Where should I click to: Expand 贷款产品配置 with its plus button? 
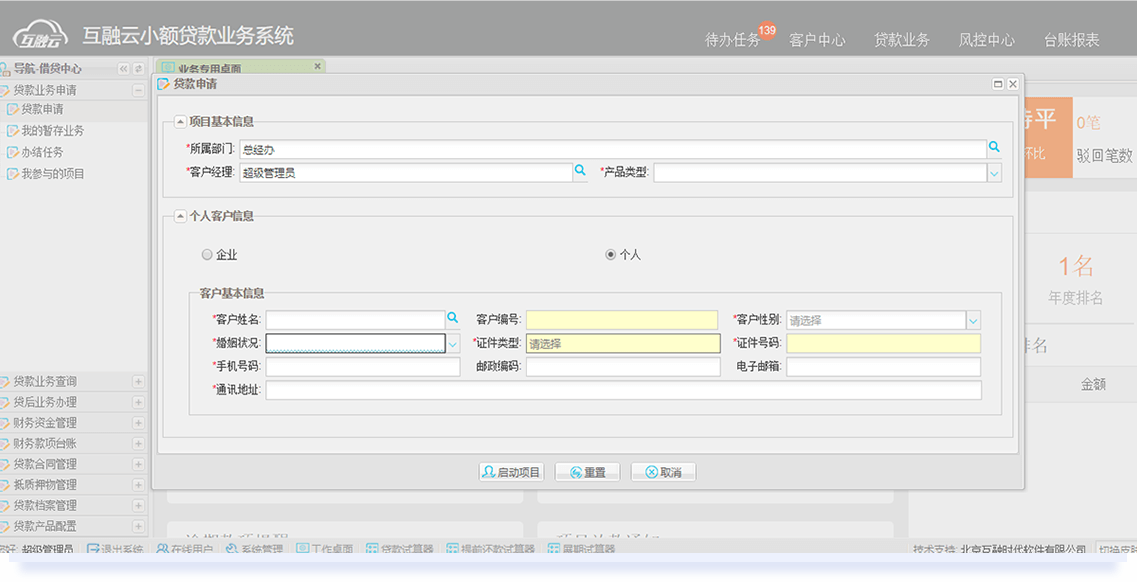coord(138,526)
